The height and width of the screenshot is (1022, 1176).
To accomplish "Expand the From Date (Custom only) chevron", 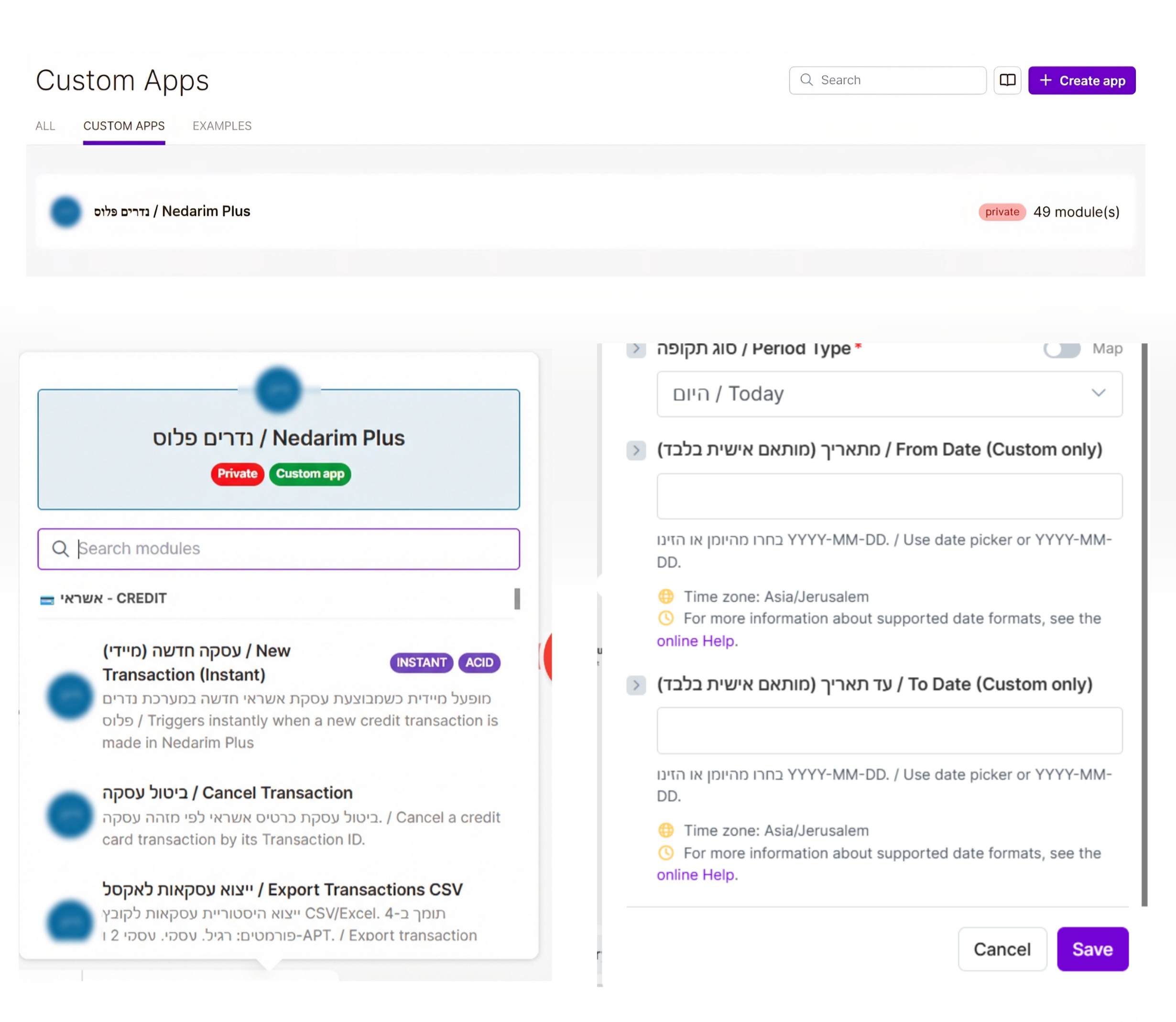I will (636, 451).
